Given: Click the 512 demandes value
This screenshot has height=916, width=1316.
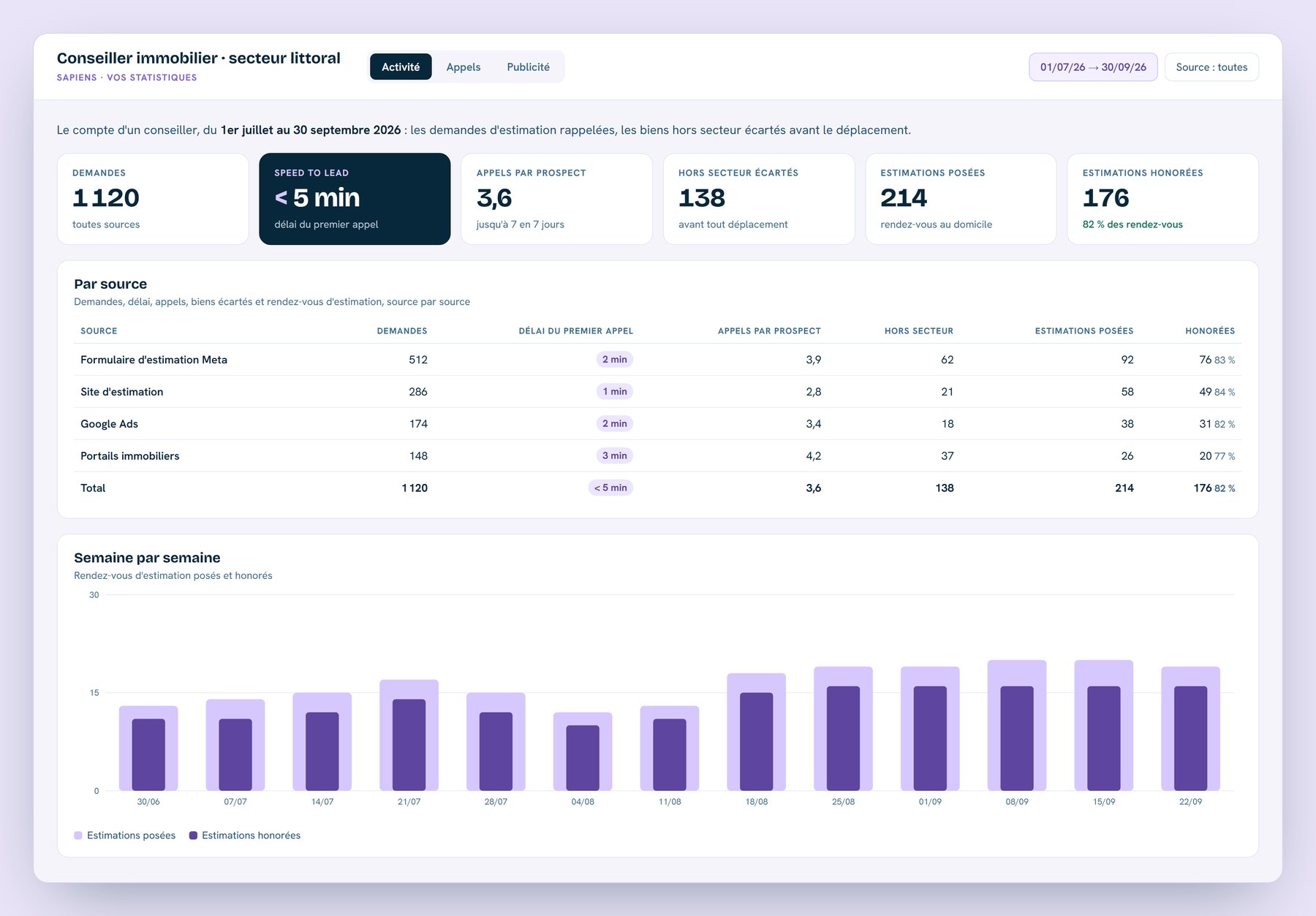Looking at the screenshot, I should 418,360.
